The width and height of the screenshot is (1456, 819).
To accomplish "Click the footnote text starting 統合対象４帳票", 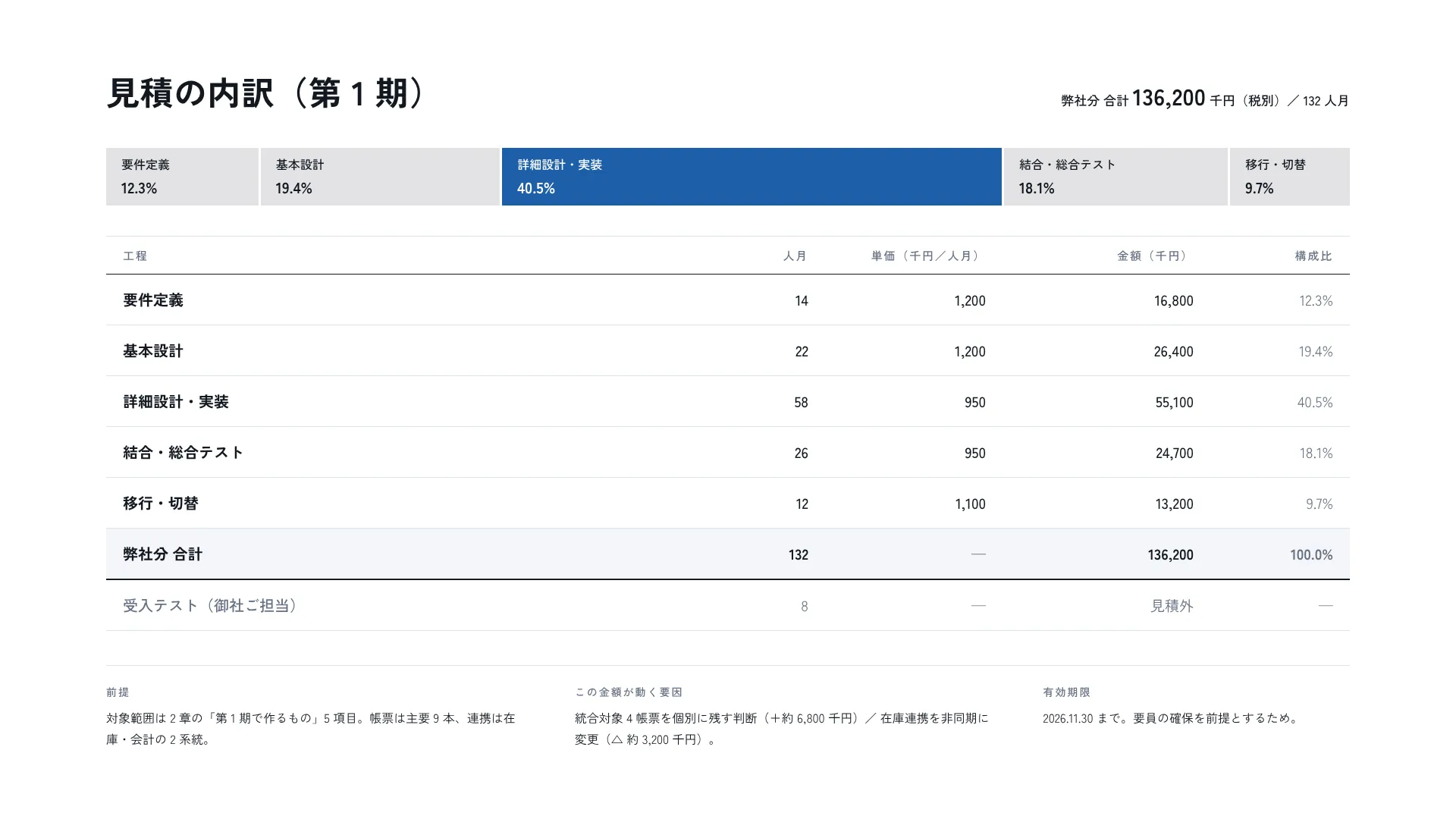I will point(782,729).
